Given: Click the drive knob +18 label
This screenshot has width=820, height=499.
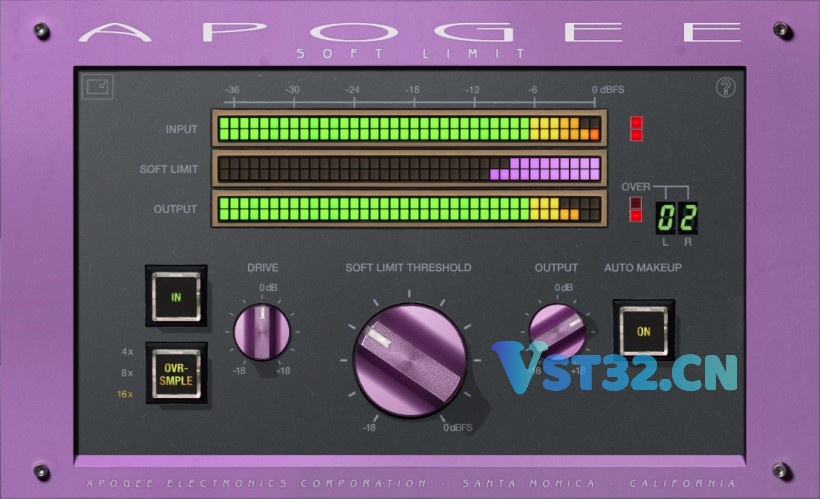Looking at the screenshot, I should click(x=283, y=371).
